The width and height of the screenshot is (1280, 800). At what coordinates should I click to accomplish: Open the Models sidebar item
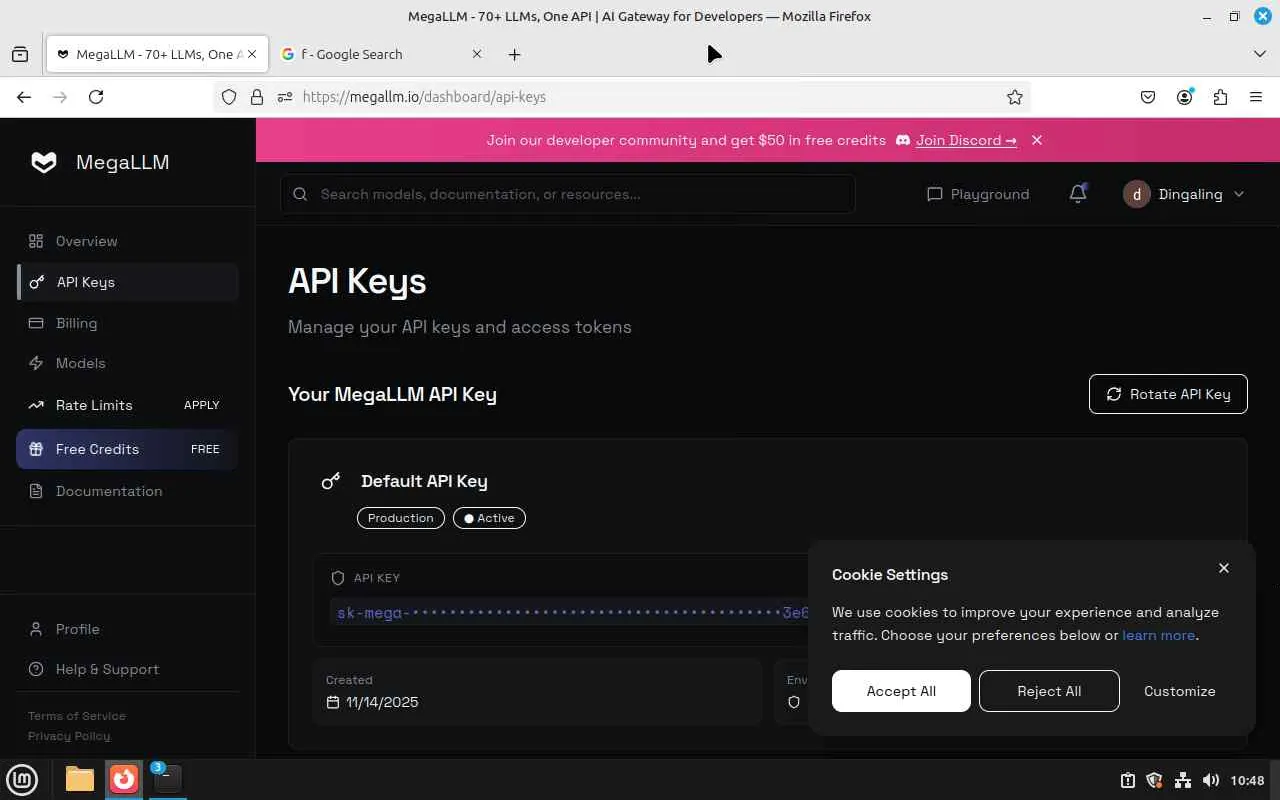(127, 363)
